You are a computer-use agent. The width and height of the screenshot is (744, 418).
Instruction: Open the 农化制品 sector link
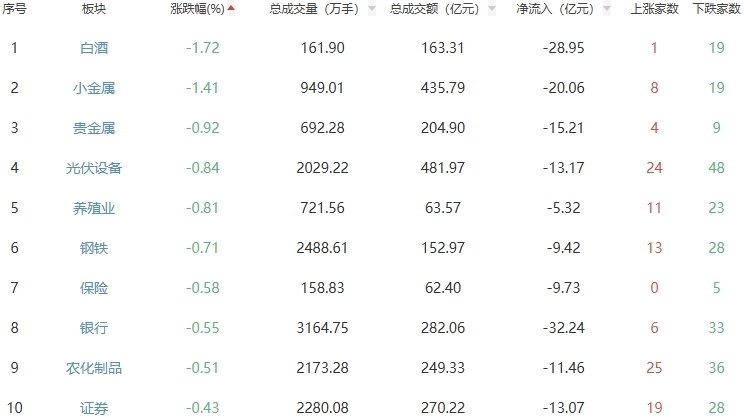point(95,368)
